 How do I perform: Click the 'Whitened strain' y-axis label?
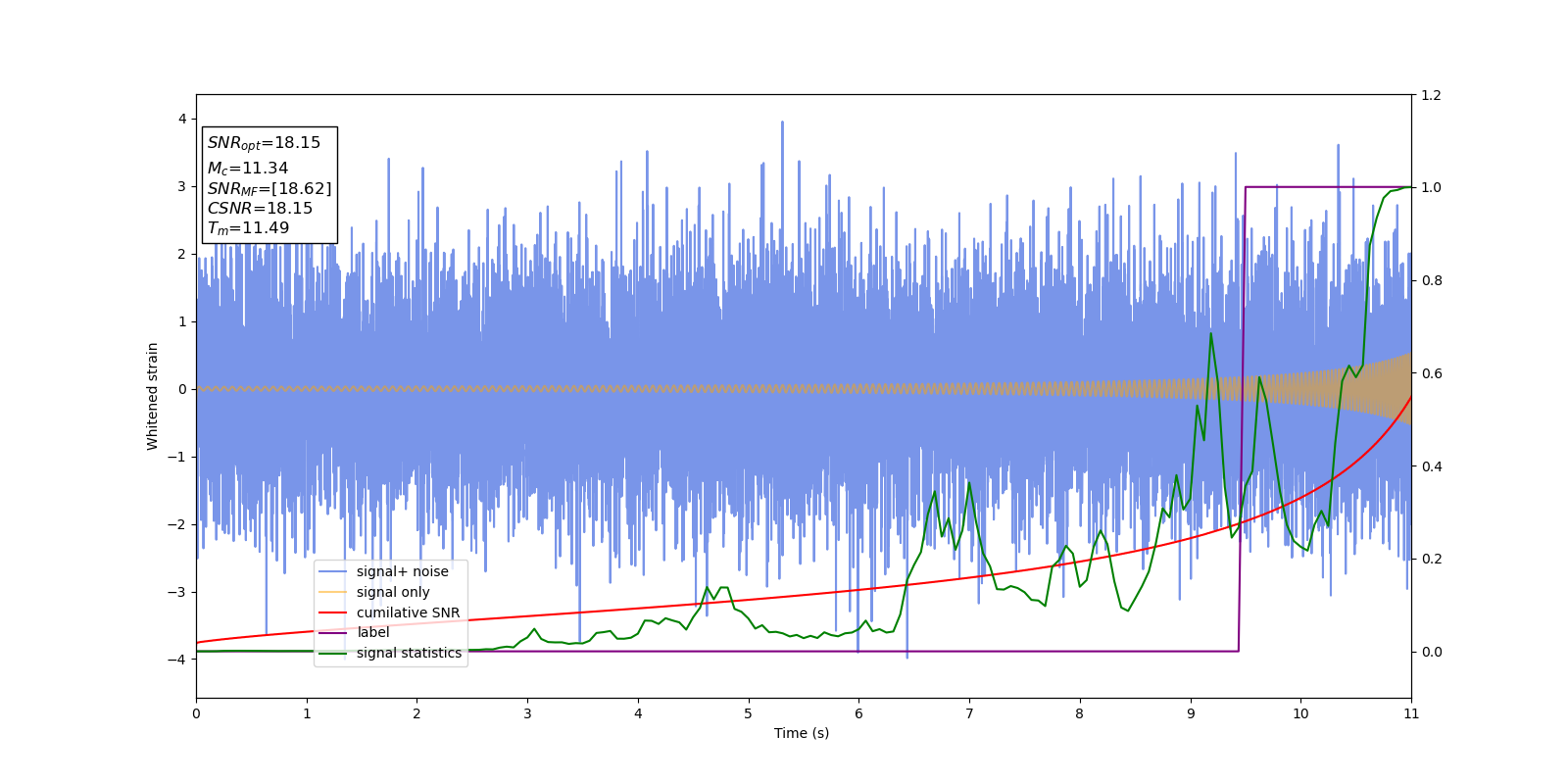pos(153,396)
